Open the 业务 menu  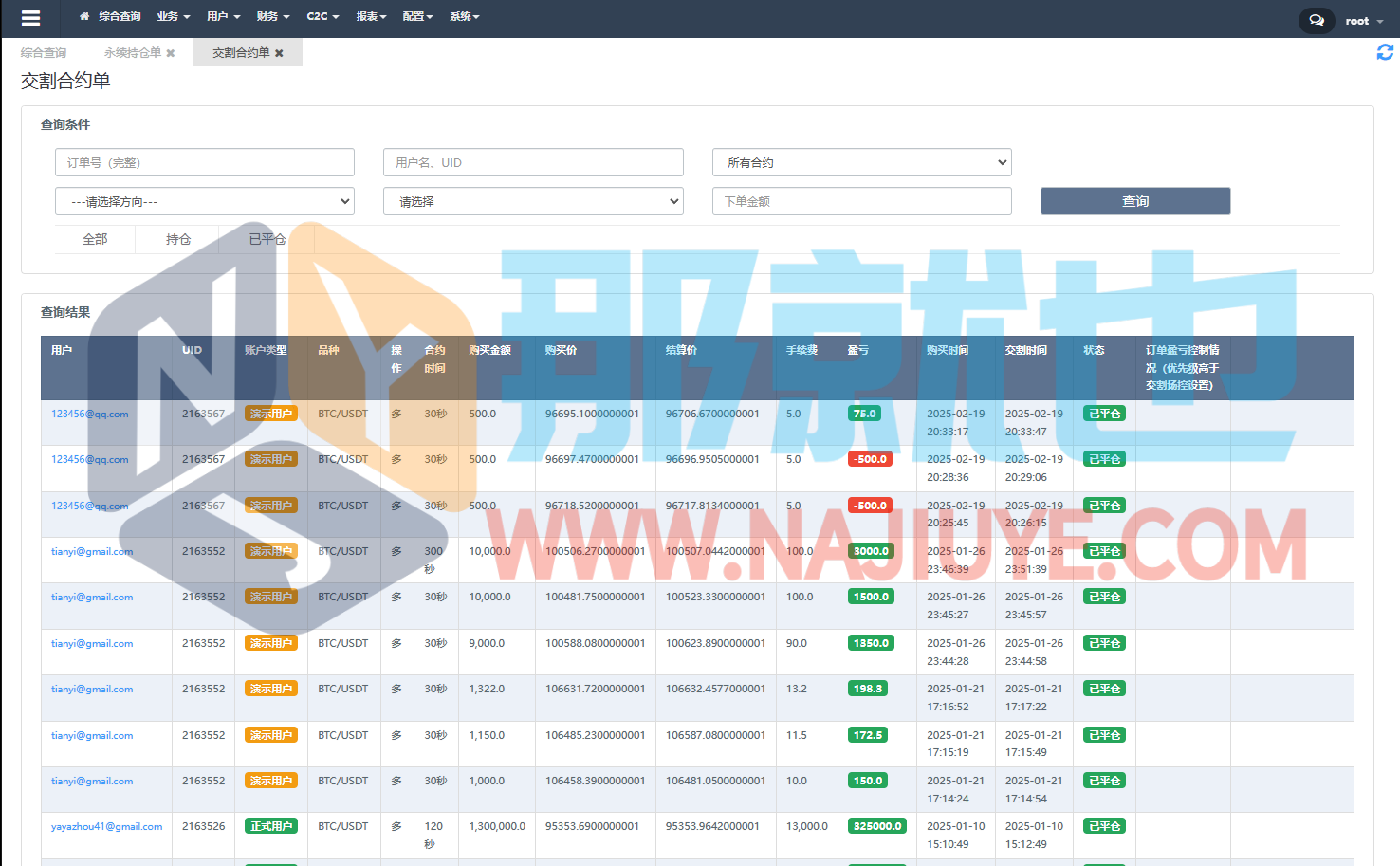pyautogui.click(x=173, y=17)
